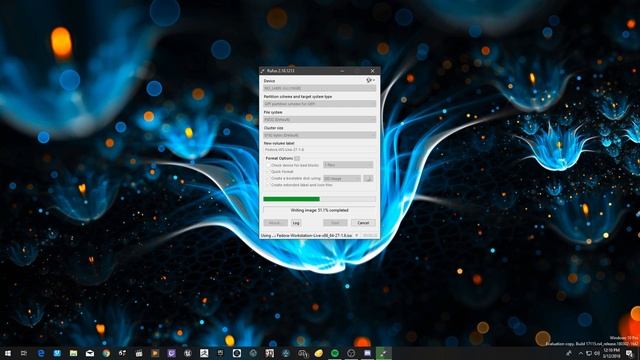The height and width of the screenshot is (360, 640).
Task: Open the Action Center notification icon
Action: pos(630,353)
